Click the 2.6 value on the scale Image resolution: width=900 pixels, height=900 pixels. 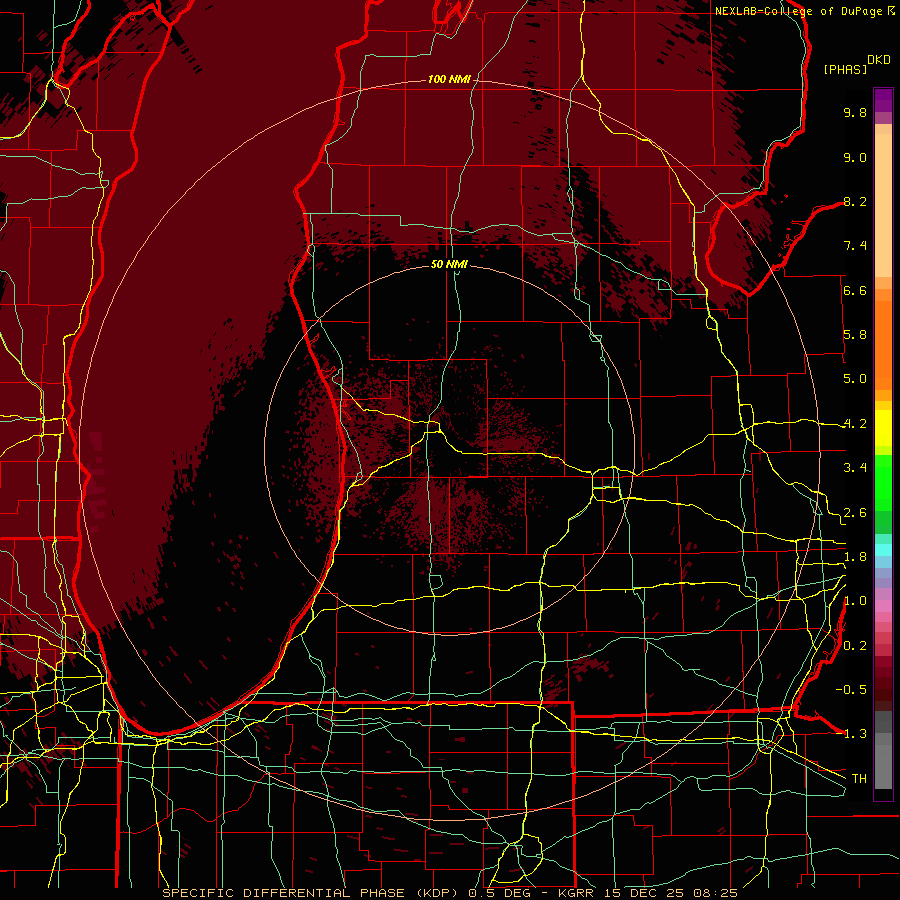tap(855, 513)
